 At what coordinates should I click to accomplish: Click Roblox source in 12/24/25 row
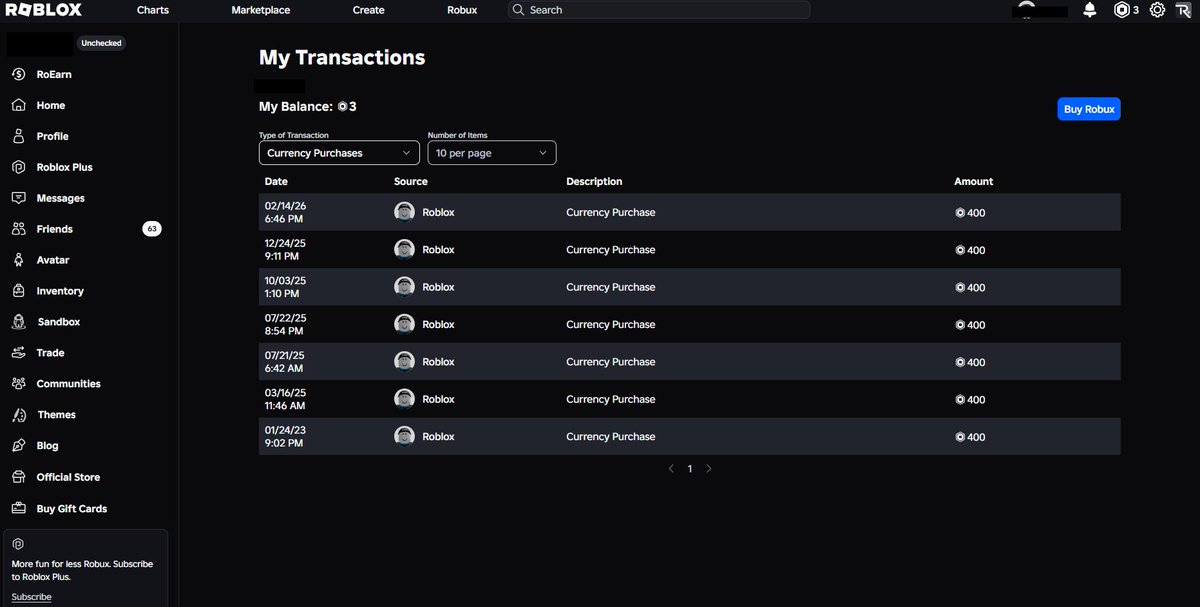point(438,250)
